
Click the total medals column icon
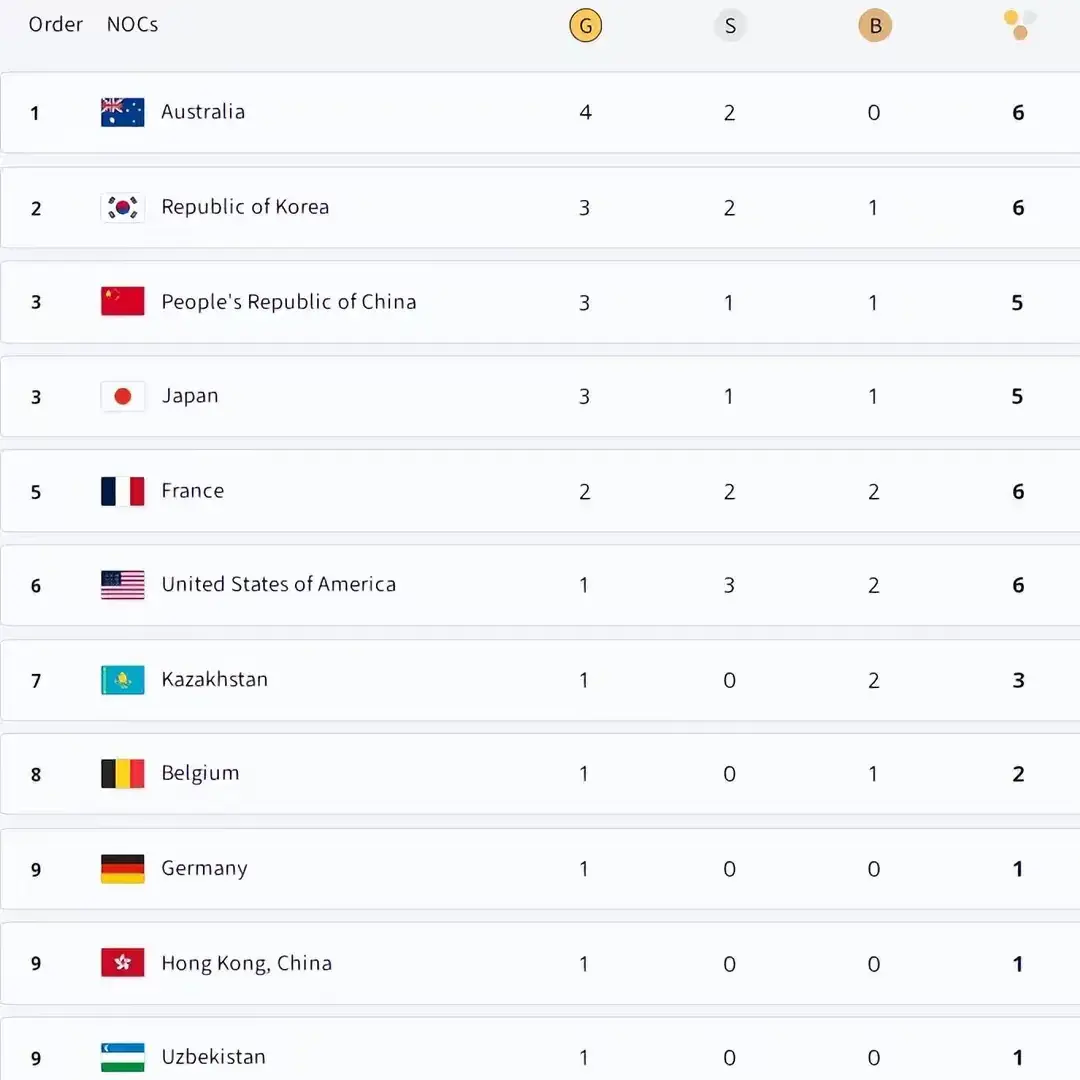(x=1019, y=24)
